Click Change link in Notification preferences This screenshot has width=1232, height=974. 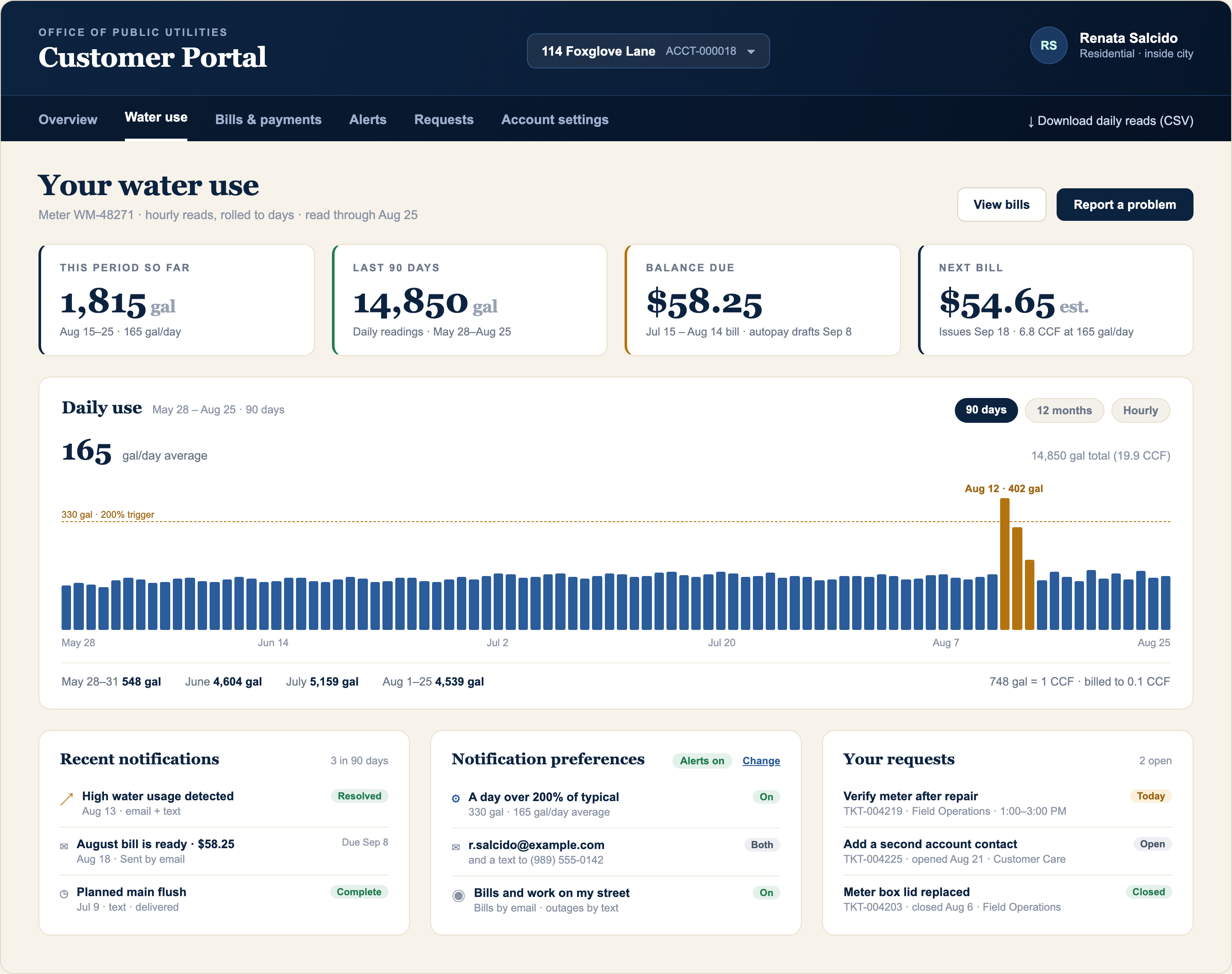tap(761, 761)
